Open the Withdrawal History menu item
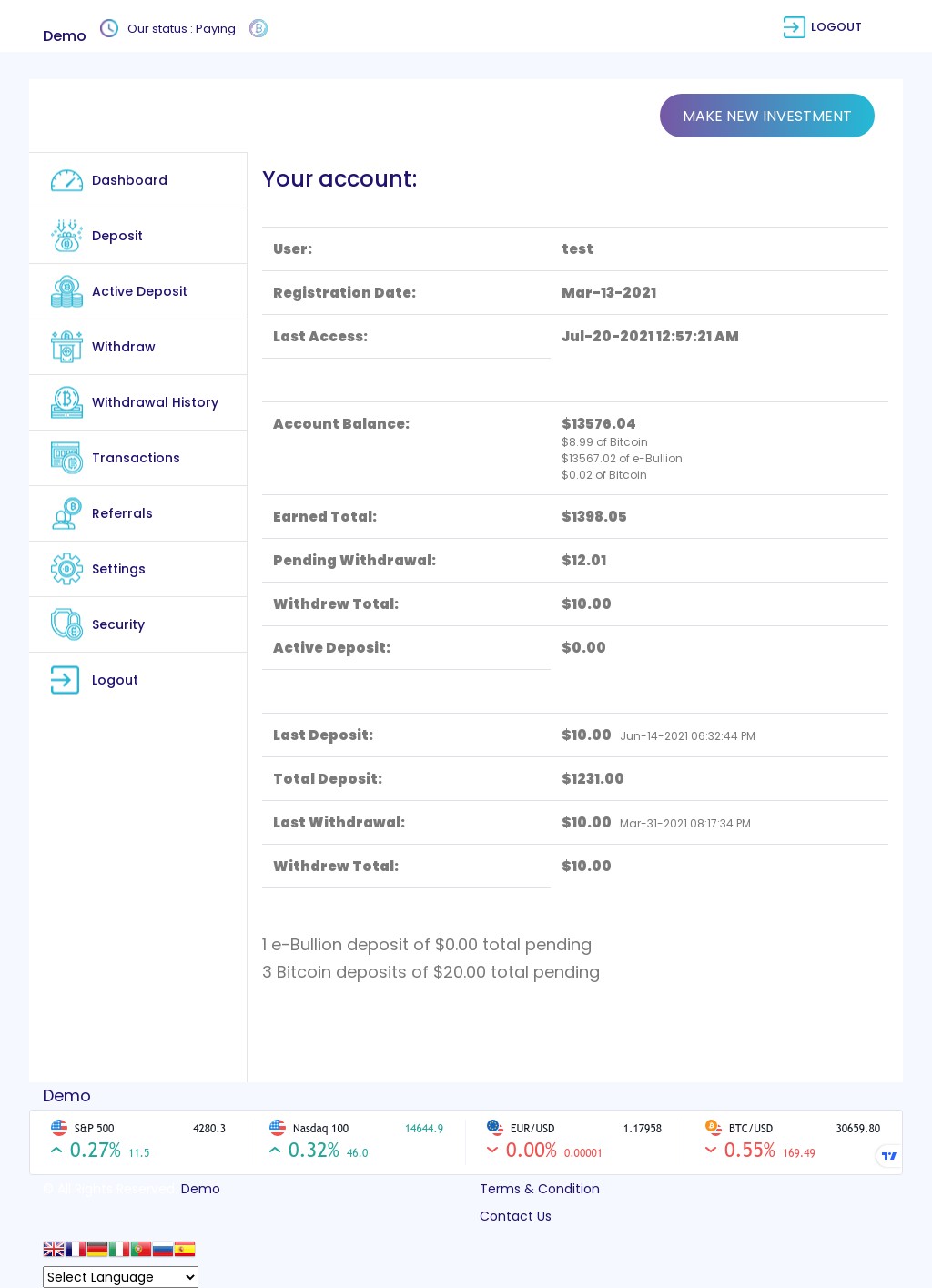Viewport: 932px width, 1288px height. click(155, 402)
